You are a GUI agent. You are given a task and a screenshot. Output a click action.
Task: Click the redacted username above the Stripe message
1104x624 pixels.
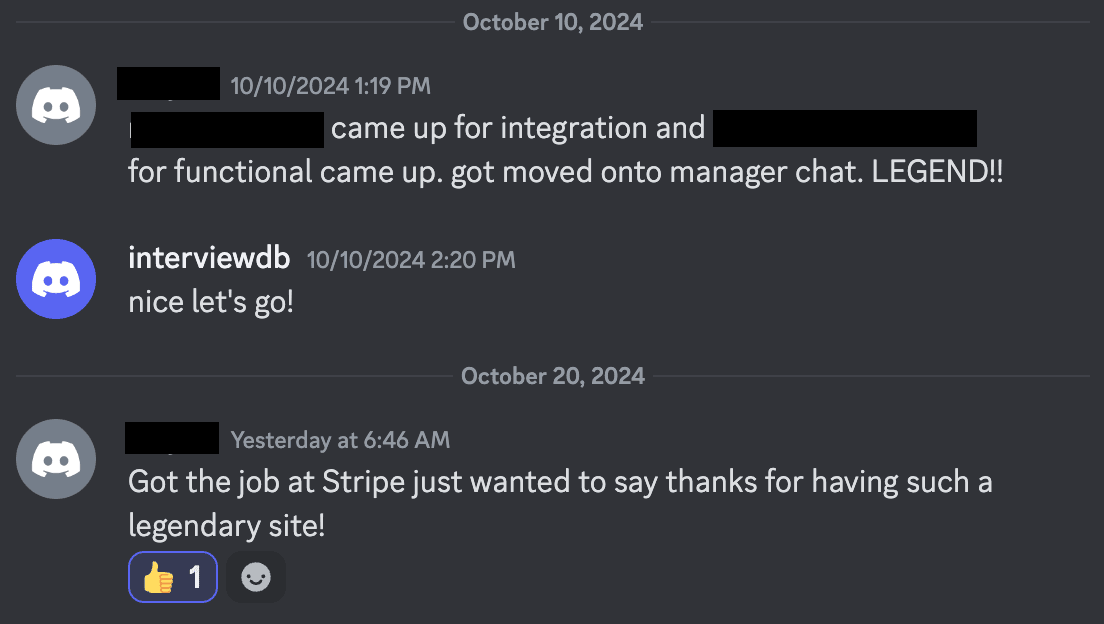coord(172,438)
